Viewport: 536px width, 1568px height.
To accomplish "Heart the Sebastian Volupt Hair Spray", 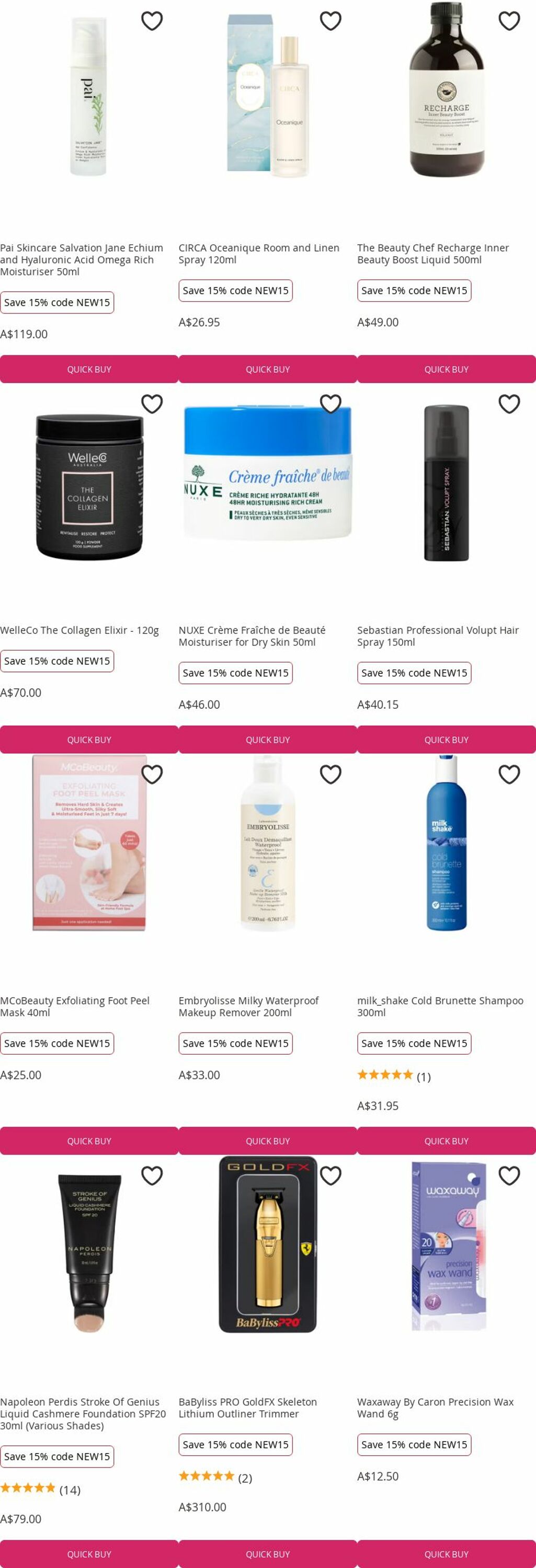I will (x=509, y=403).
